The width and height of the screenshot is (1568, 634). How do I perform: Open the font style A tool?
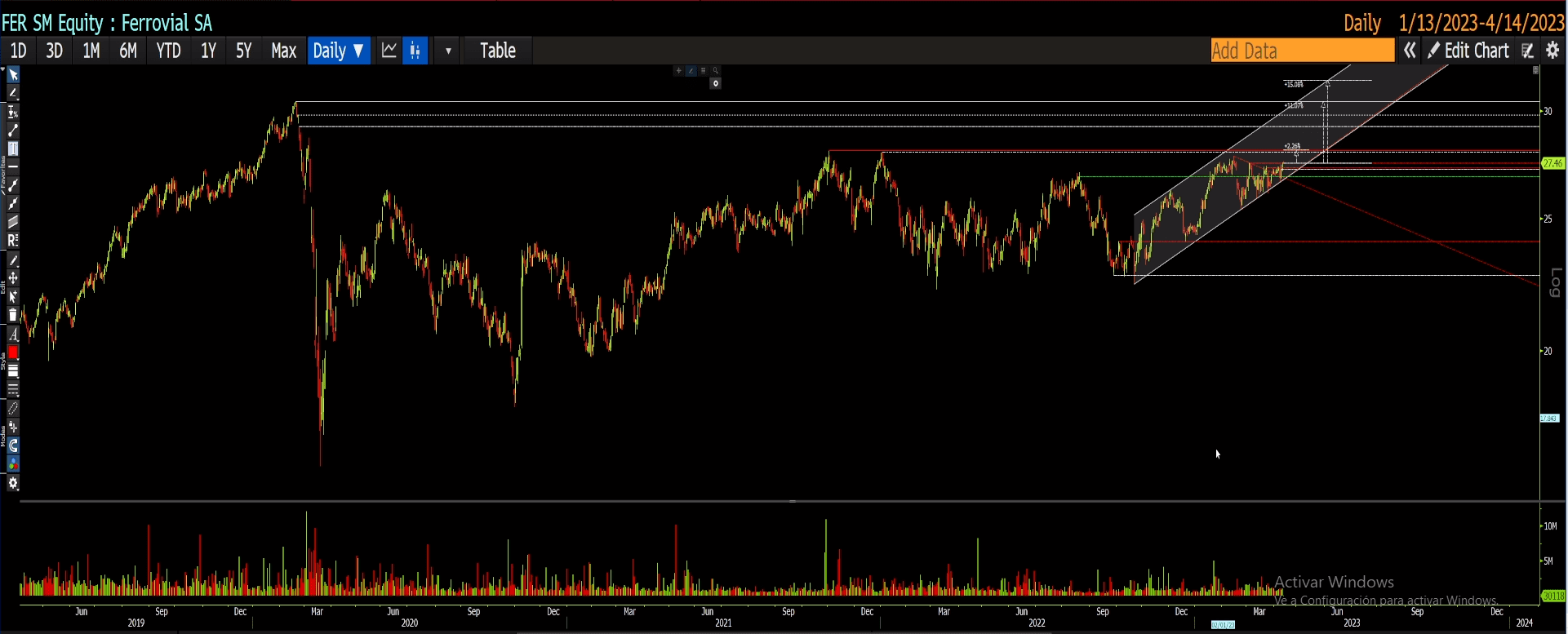click(x=13, y=335)
